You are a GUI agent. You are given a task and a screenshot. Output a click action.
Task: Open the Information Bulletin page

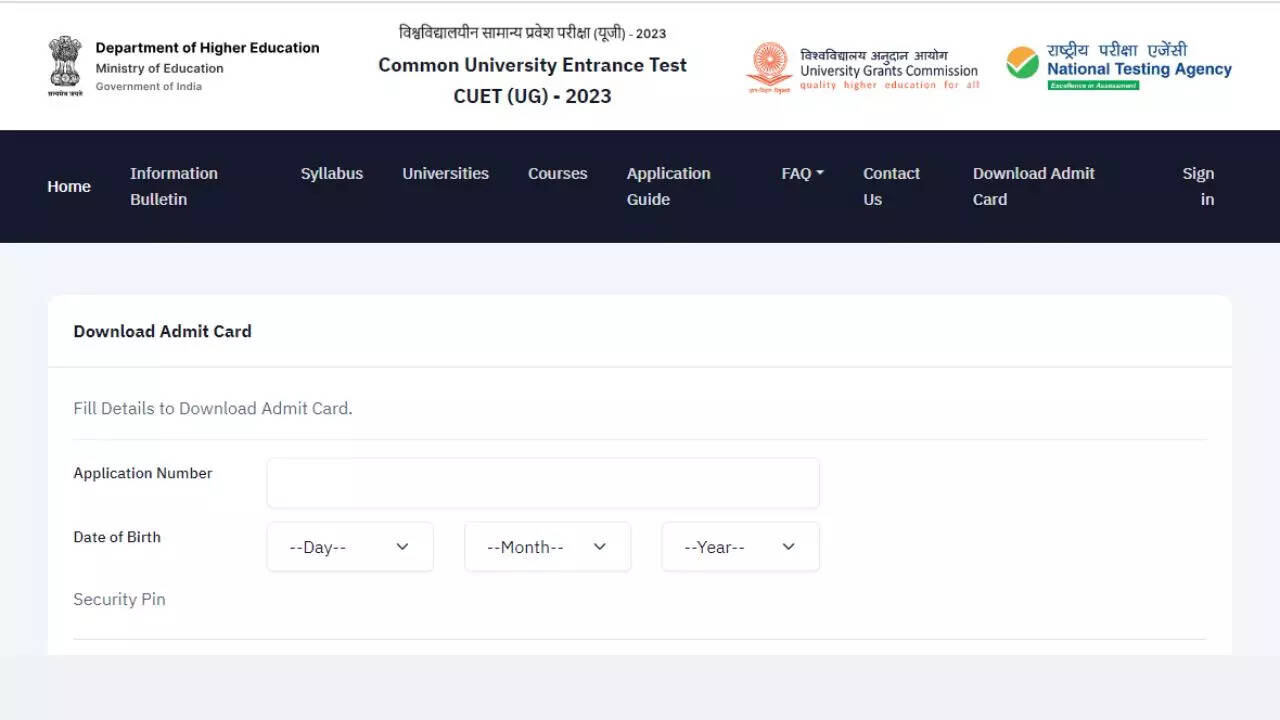pos(173,186)
